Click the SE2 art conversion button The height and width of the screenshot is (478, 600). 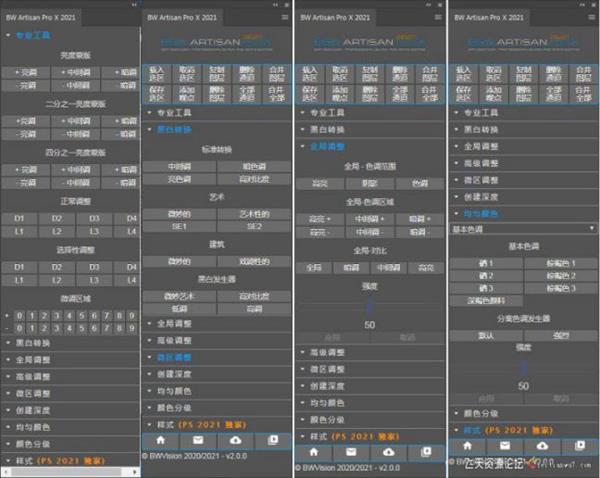(x=254, y=227)
